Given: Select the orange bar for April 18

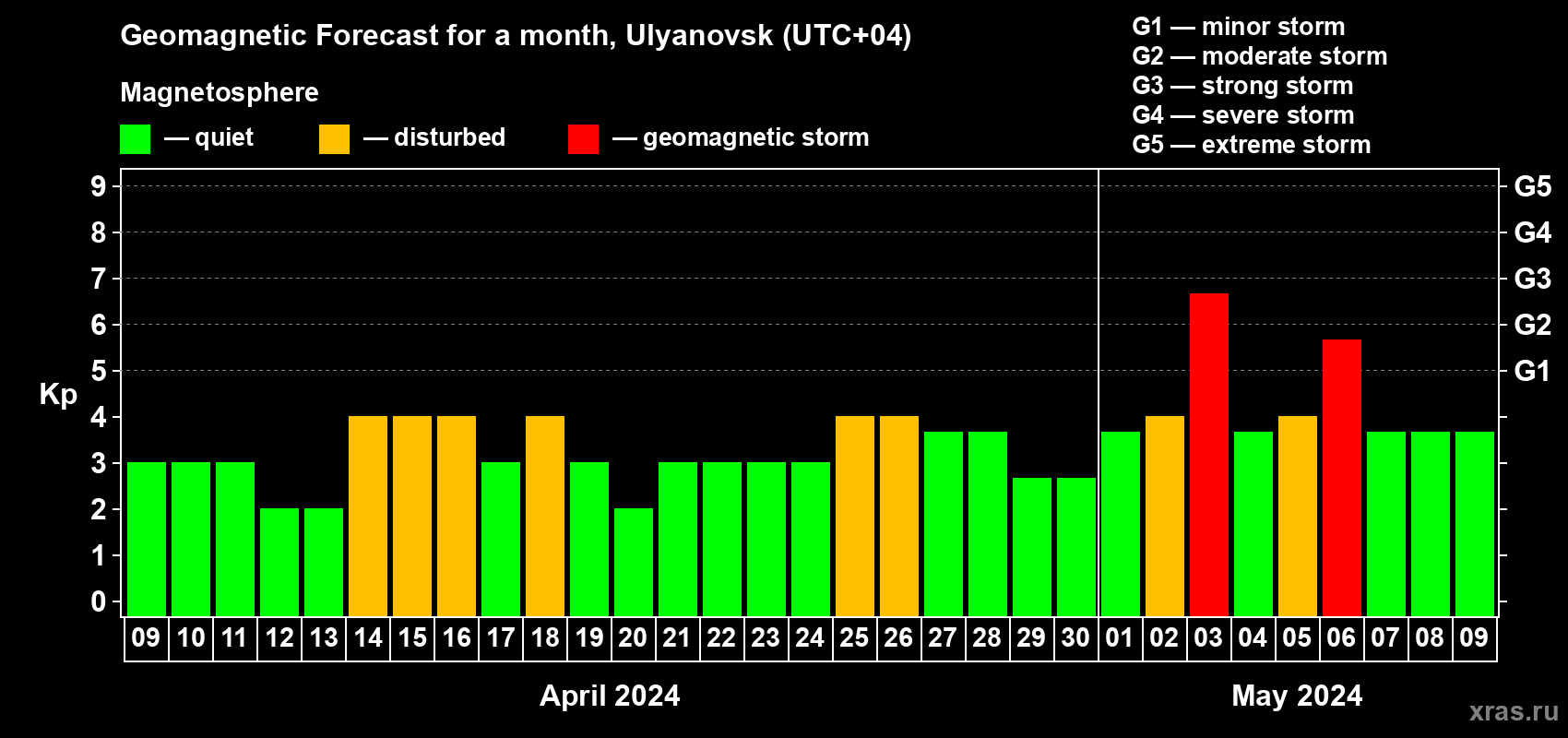Looking at the screenshot, I should [x=545, y=517].
